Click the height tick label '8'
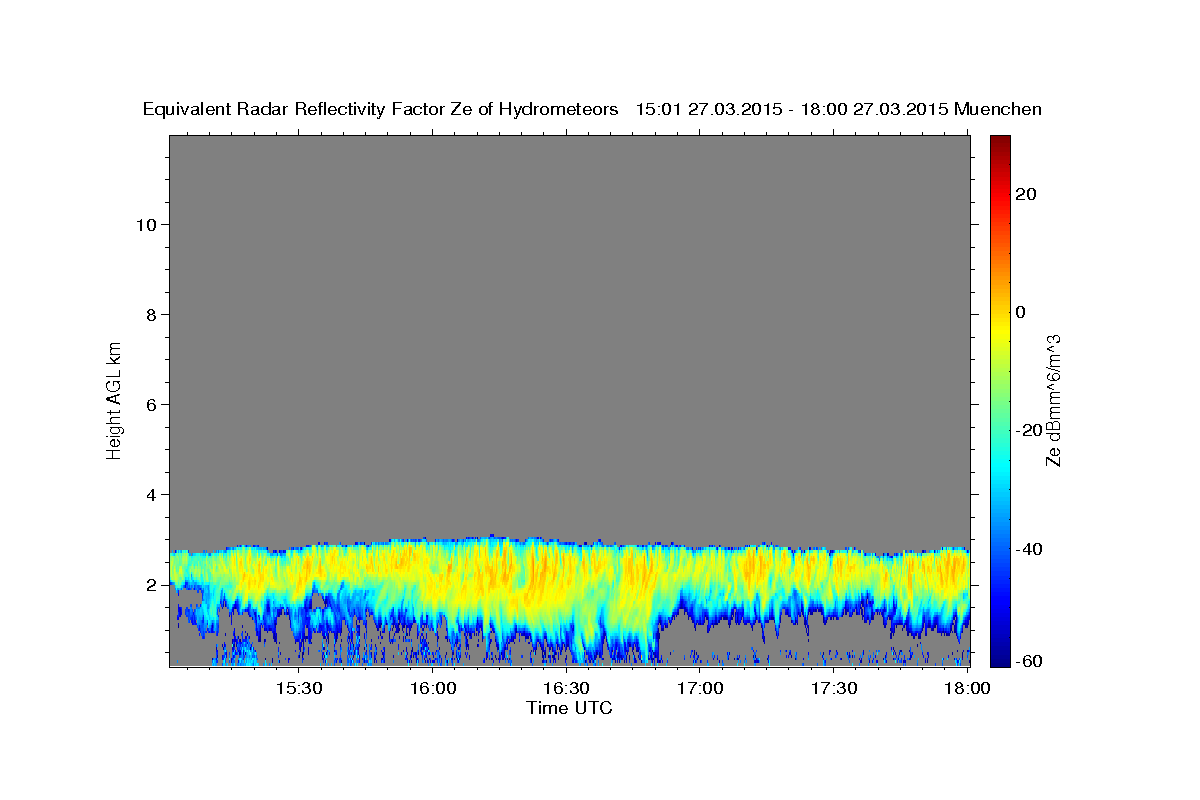The width and height of the screenshot is (1200, 800). tap(151, 314)
